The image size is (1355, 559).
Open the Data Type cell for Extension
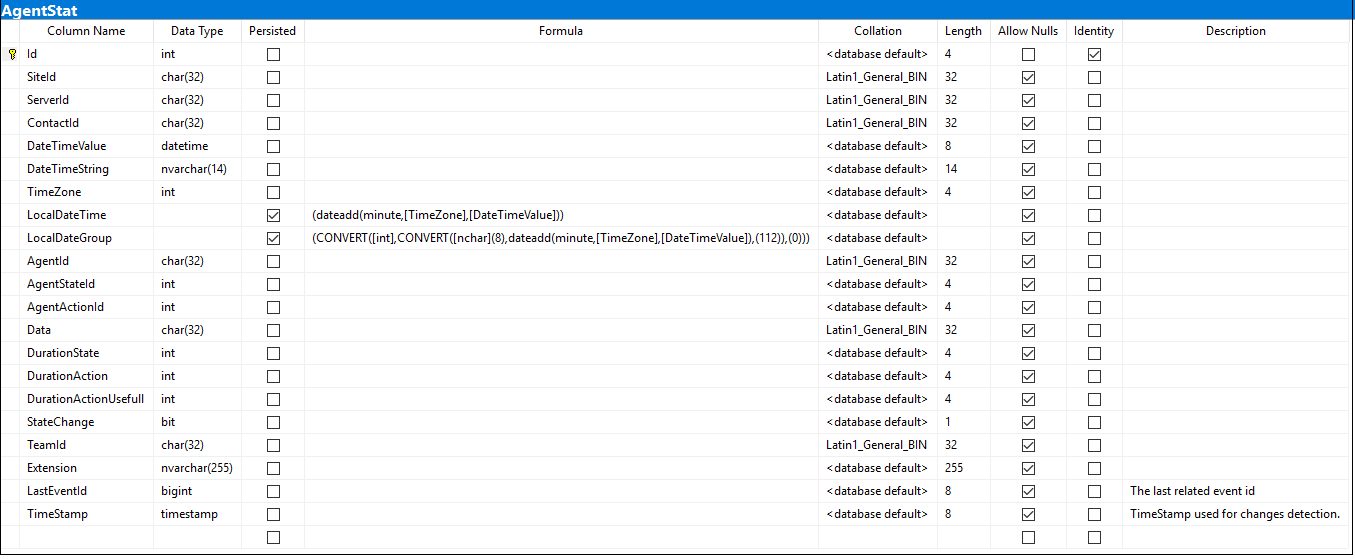pos(197,468)
